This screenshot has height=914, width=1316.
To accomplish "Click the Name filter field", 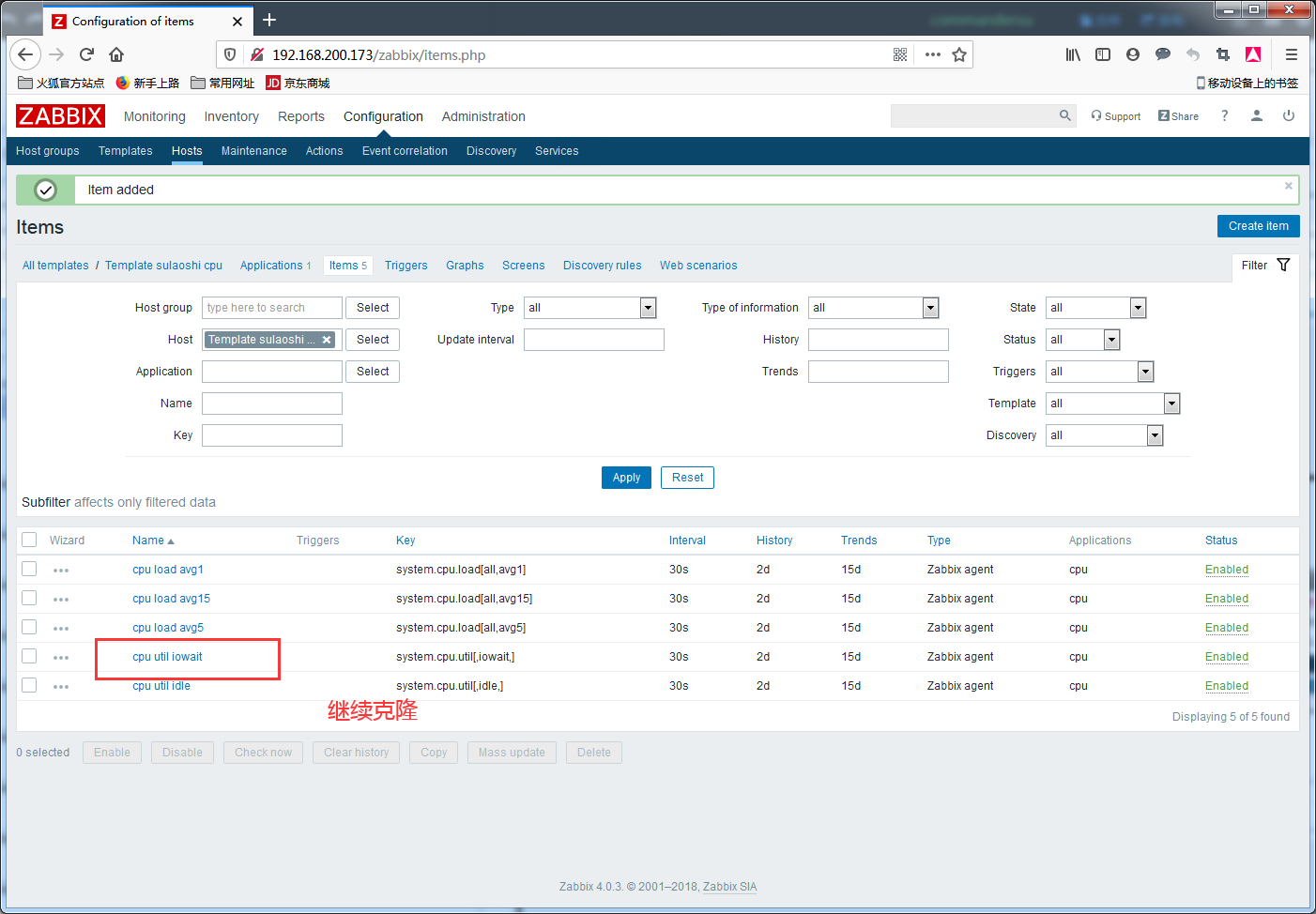I will 272,404.
